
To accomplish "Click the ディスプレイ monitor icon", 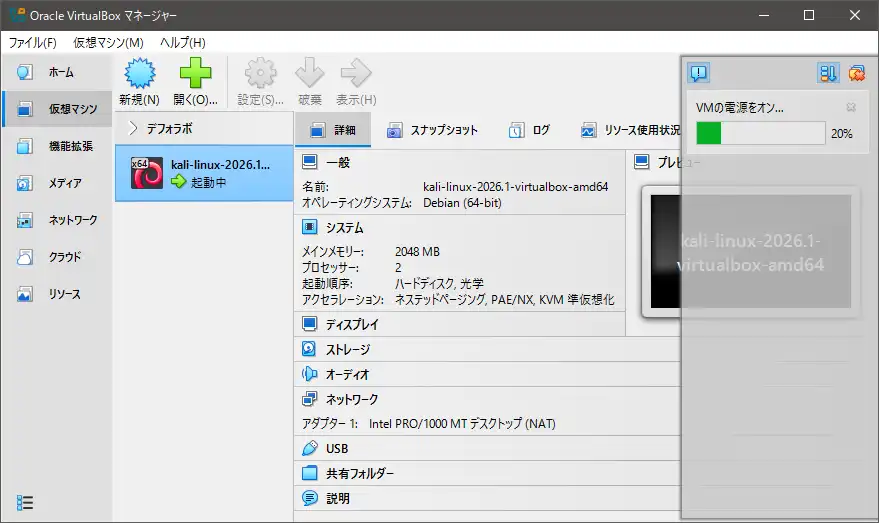I will pos(309,323).
